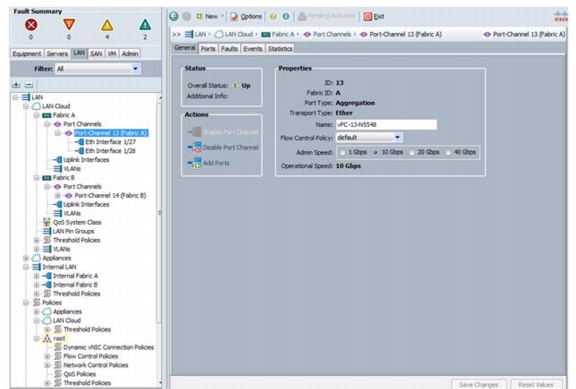Collapse all tree nodes with minus icon

29,85
